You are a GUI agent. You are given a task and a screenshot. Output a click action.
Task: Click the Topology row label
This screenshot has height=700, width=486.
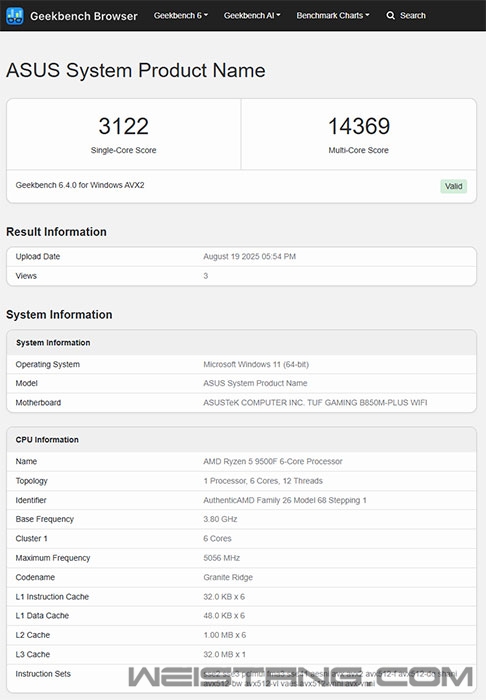pos(31,481)
